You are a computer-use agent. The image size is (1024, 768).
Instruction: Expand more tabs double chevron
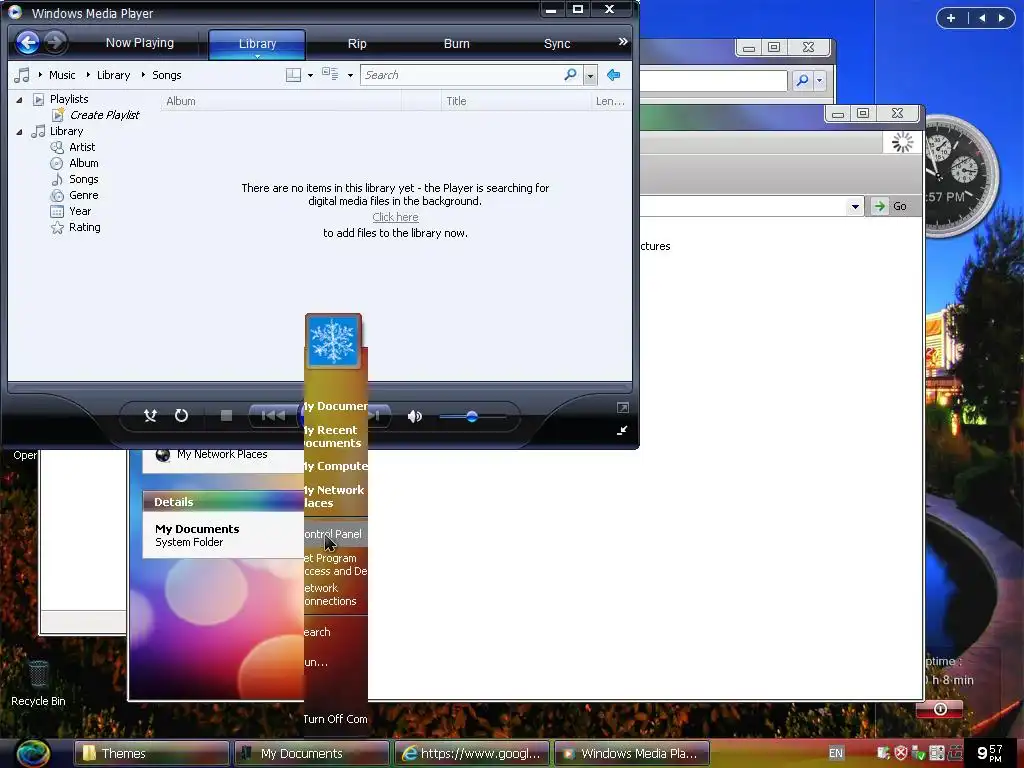(x=623, y=42)
